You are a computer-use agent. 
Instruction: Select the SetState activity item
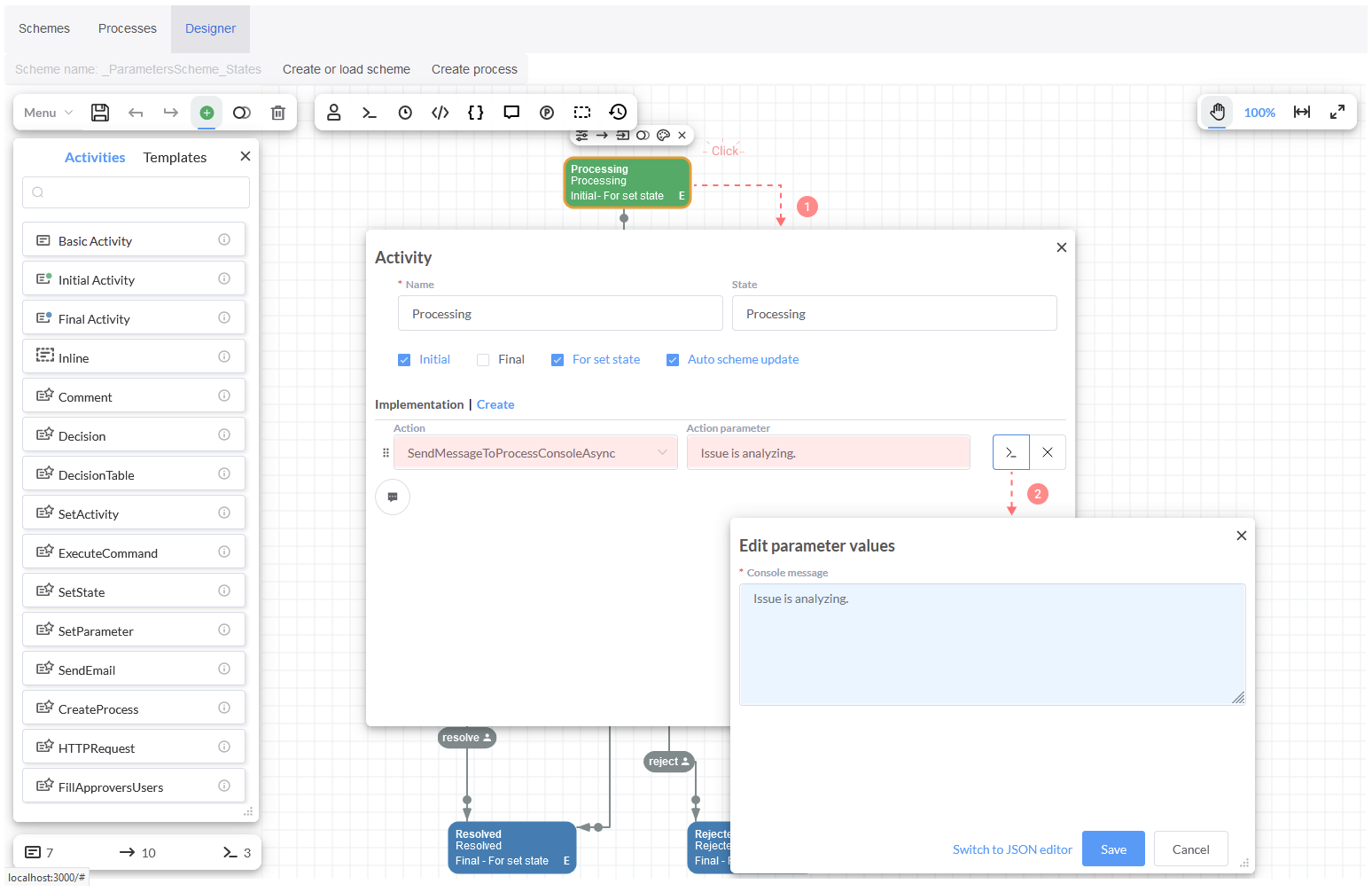134,591
